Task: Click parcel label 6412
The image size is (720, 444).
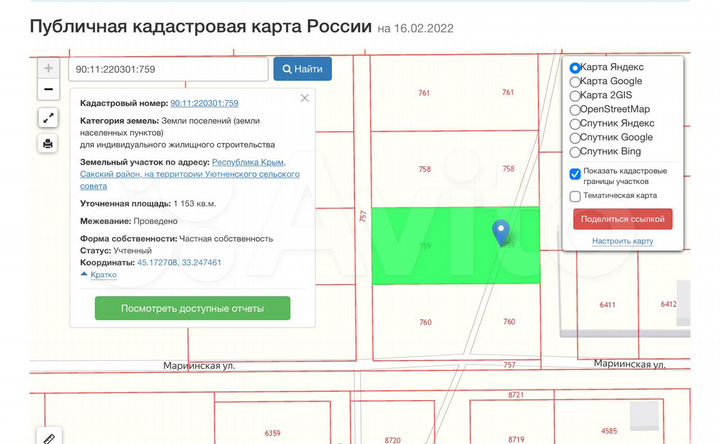Action: pos(668,304)
